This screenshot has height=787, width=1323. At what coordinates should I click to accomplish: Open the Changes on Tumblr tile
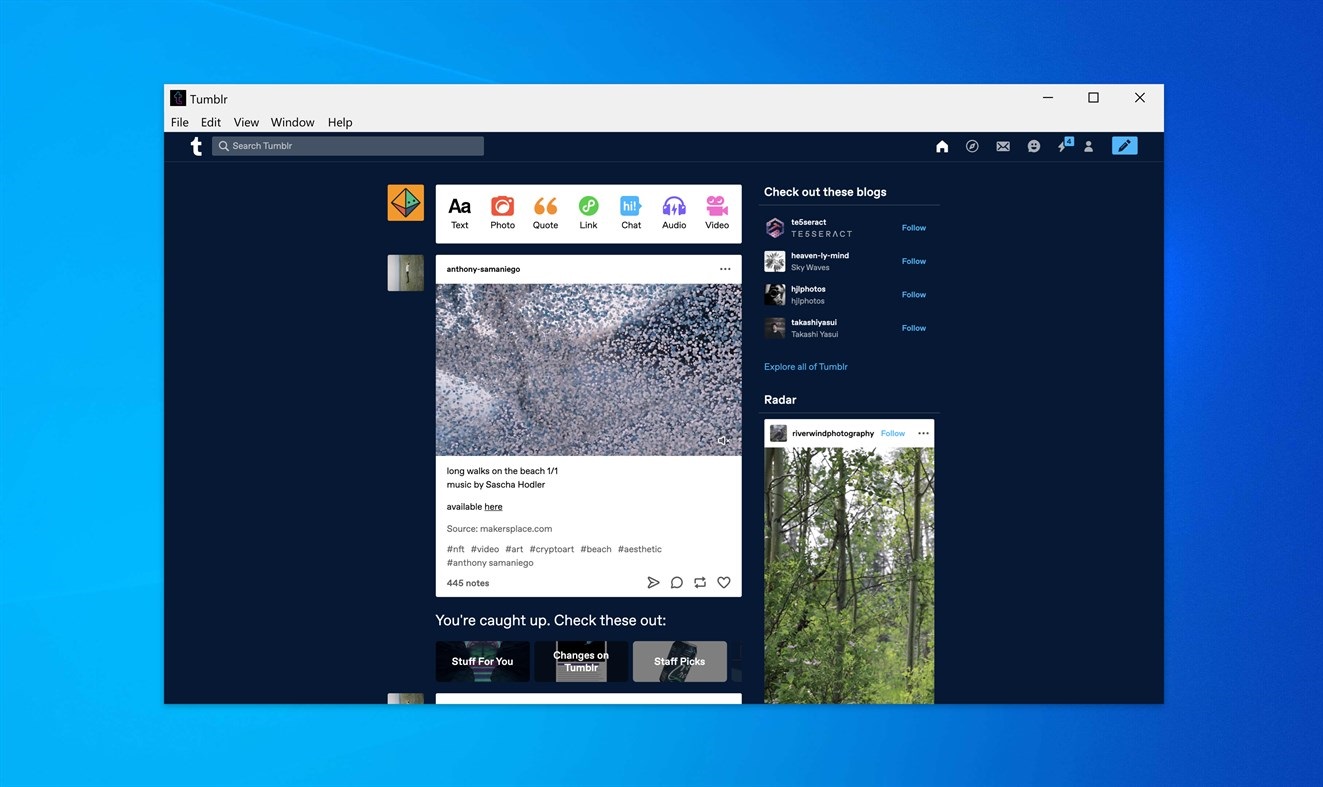[x=581, y=661]
